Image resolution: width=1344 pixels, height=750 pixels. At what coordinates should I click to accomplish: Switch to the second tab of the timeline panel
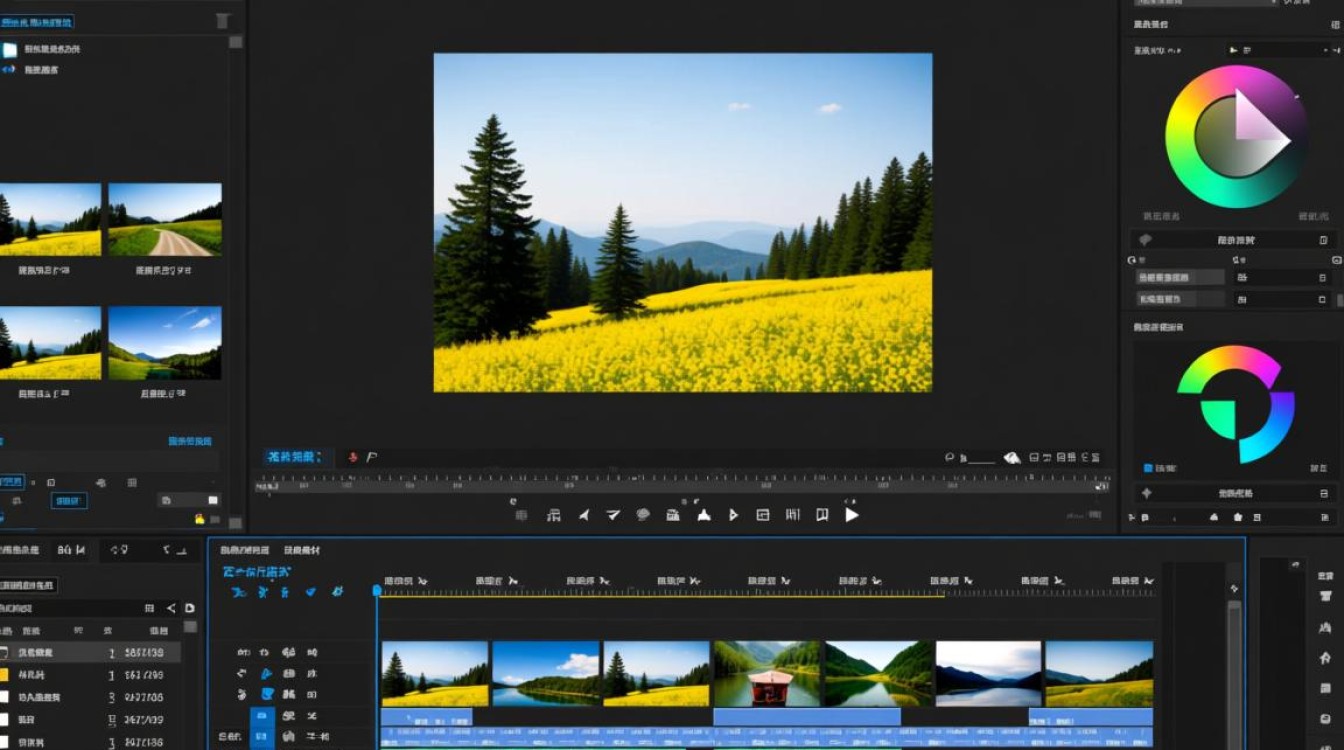pos(302,550)
